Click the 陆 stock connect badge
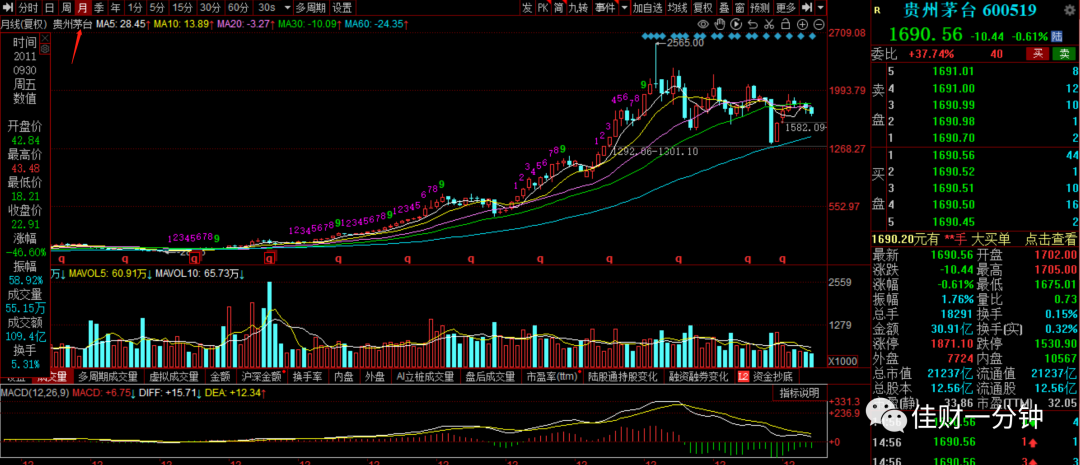The width and height of the screenshot is (1080, 465). pyautogui.click(x=1057, y=35)
